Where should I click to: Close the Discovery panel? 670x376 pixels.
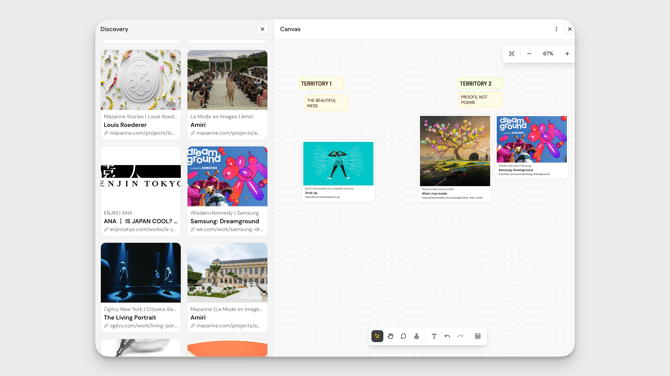262,29
